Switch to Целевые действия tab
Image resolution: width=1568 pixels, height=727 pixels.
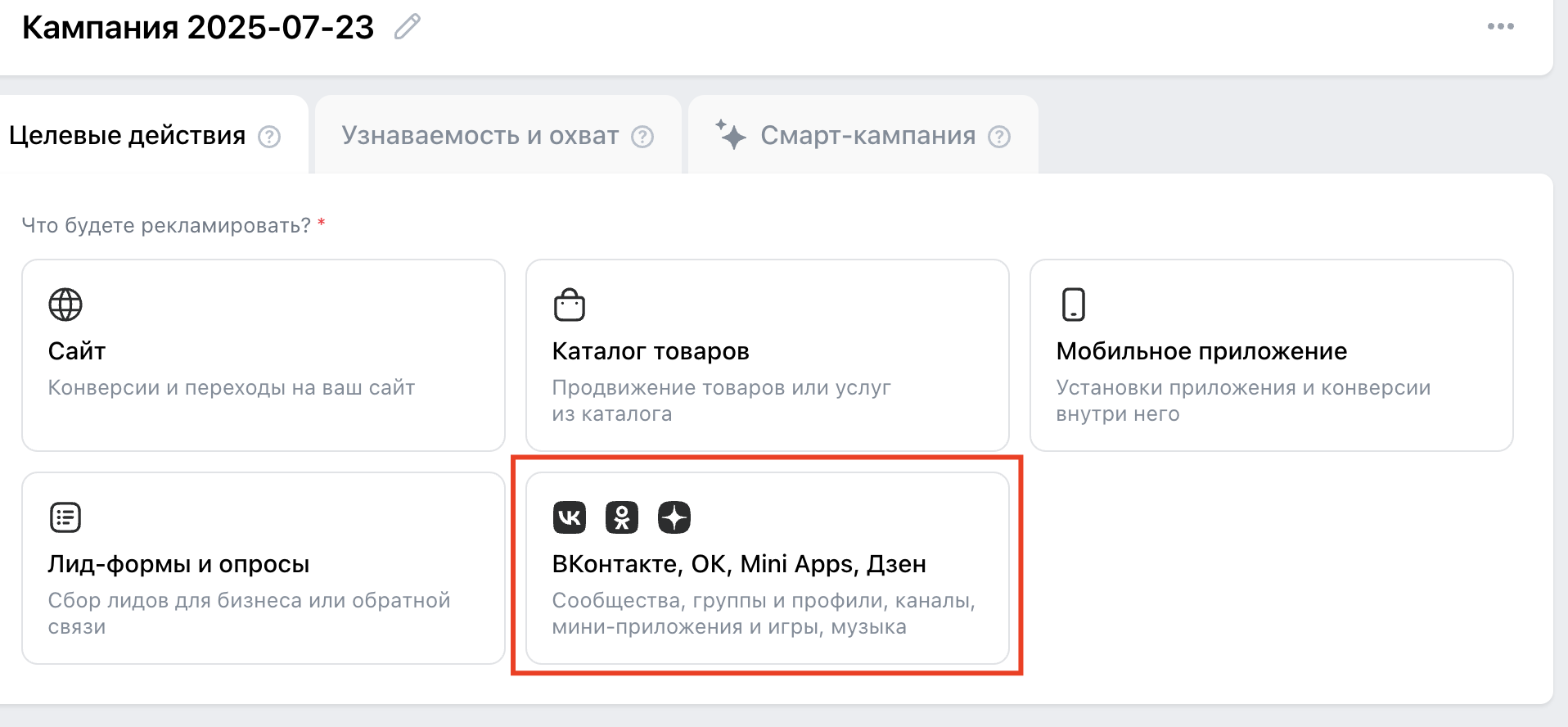128,136
